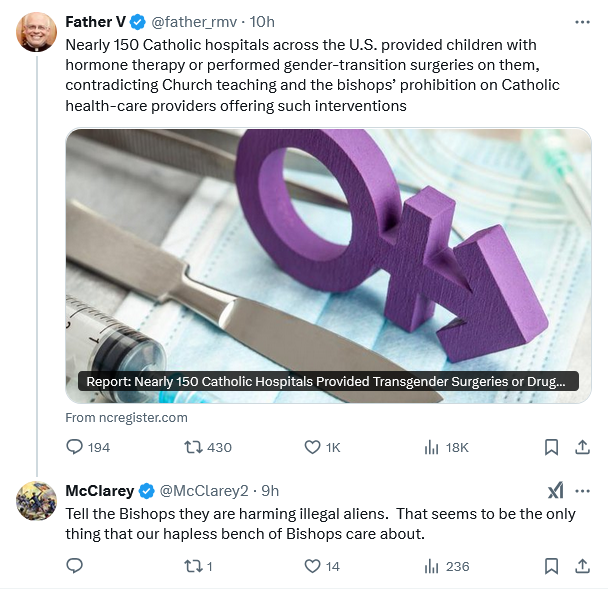View McClarey reply analytics showing 236

447,567
